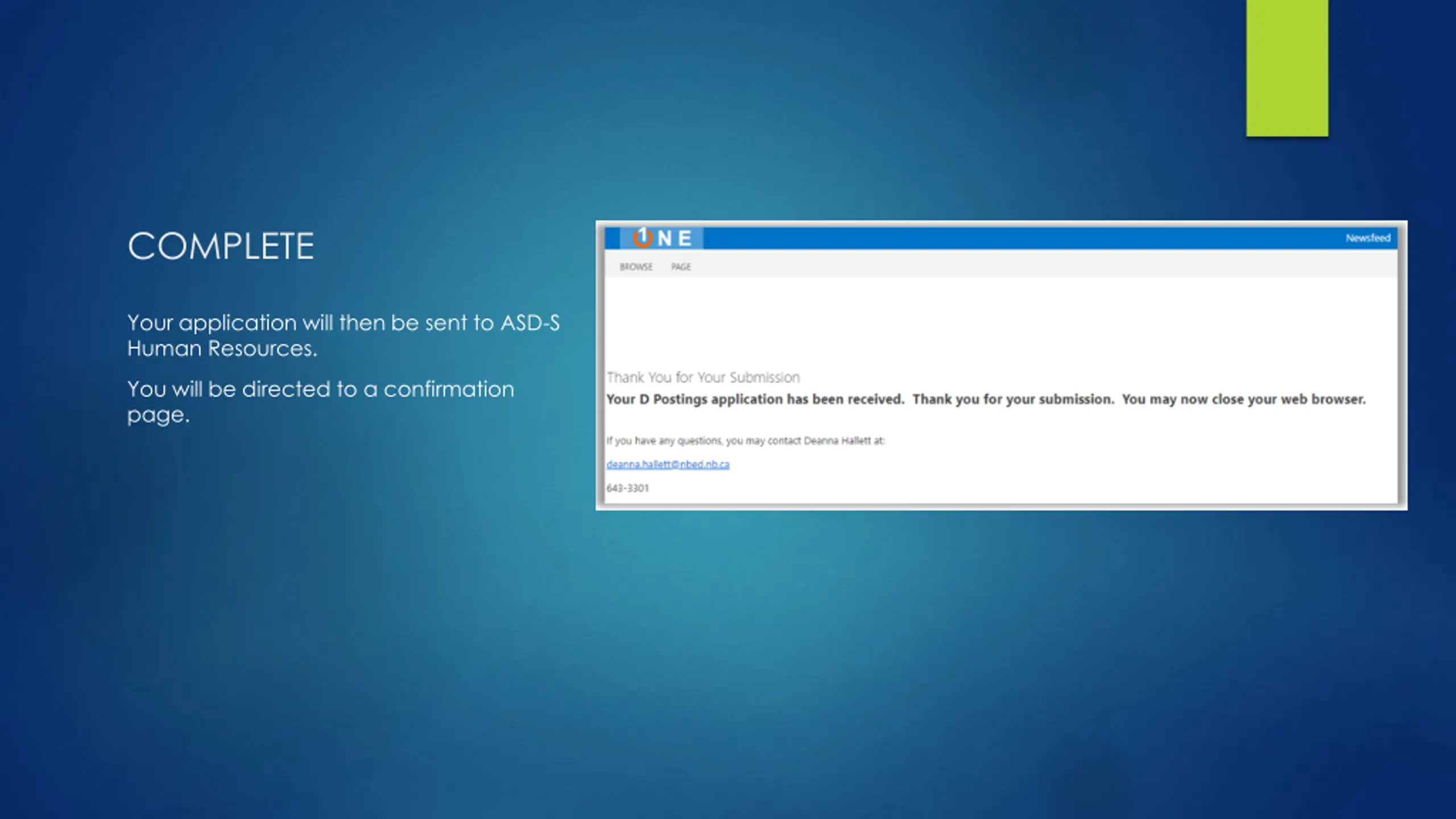This screenshot has height=819, width=1456.
Task: Click the orange ONE logo icon
Action: tap(643, 237)
